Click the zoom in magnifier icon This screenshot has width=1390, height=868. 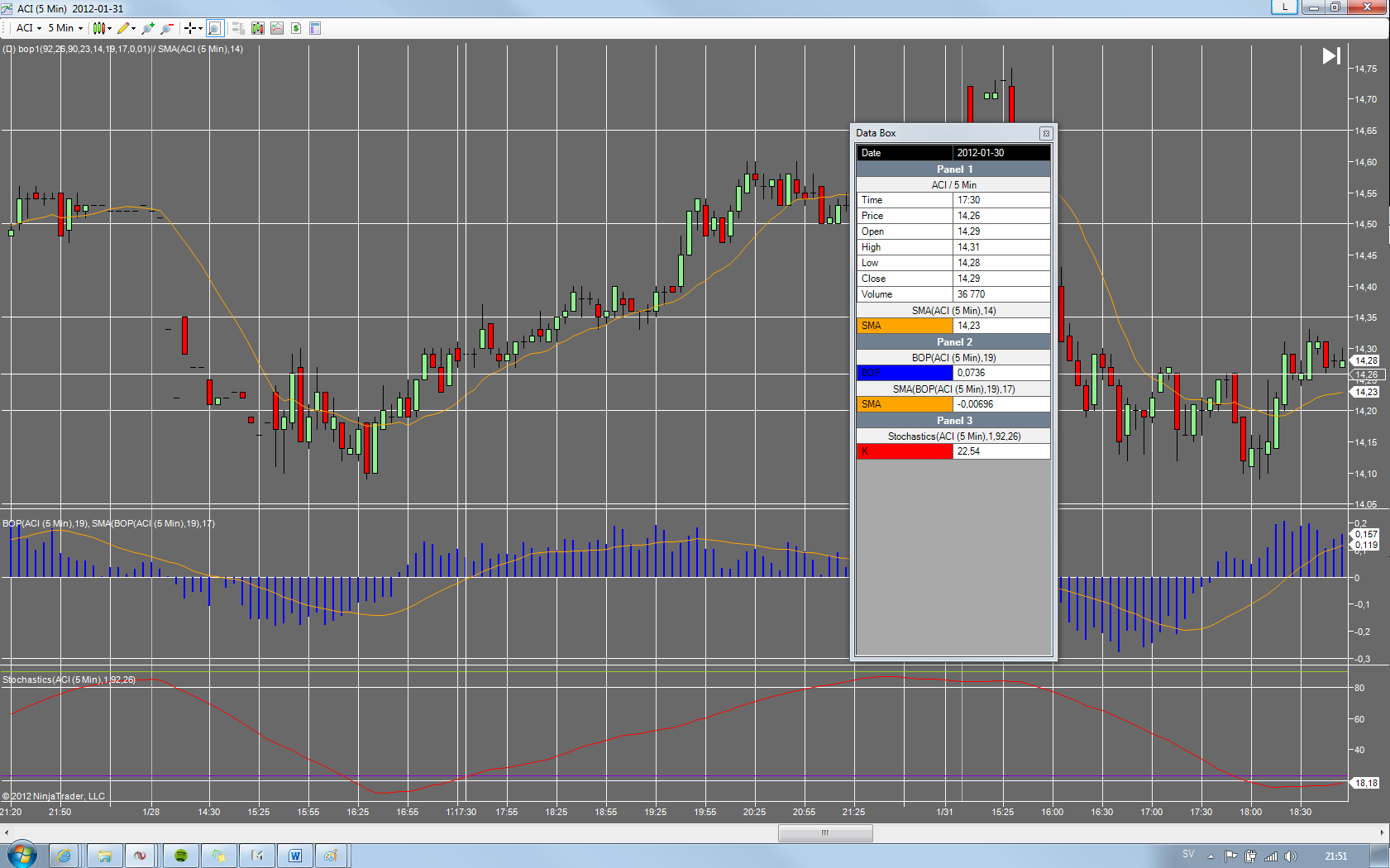[x=149, y=28]
